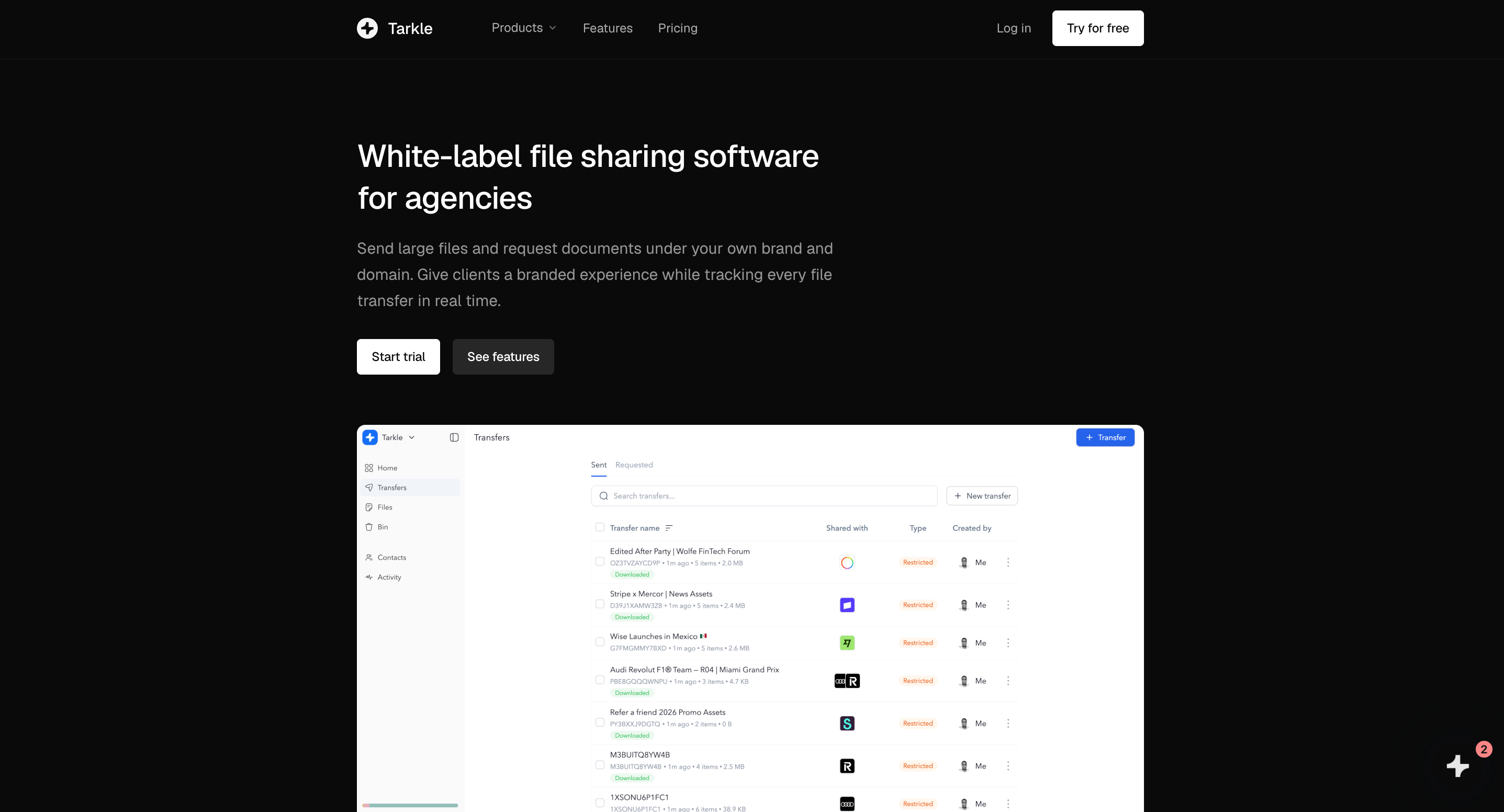Open the three-dot menu for Wise Launches in Mexico
Image resolution: width=1504 pixels, height=812 pixels.
coord(1008,642)
